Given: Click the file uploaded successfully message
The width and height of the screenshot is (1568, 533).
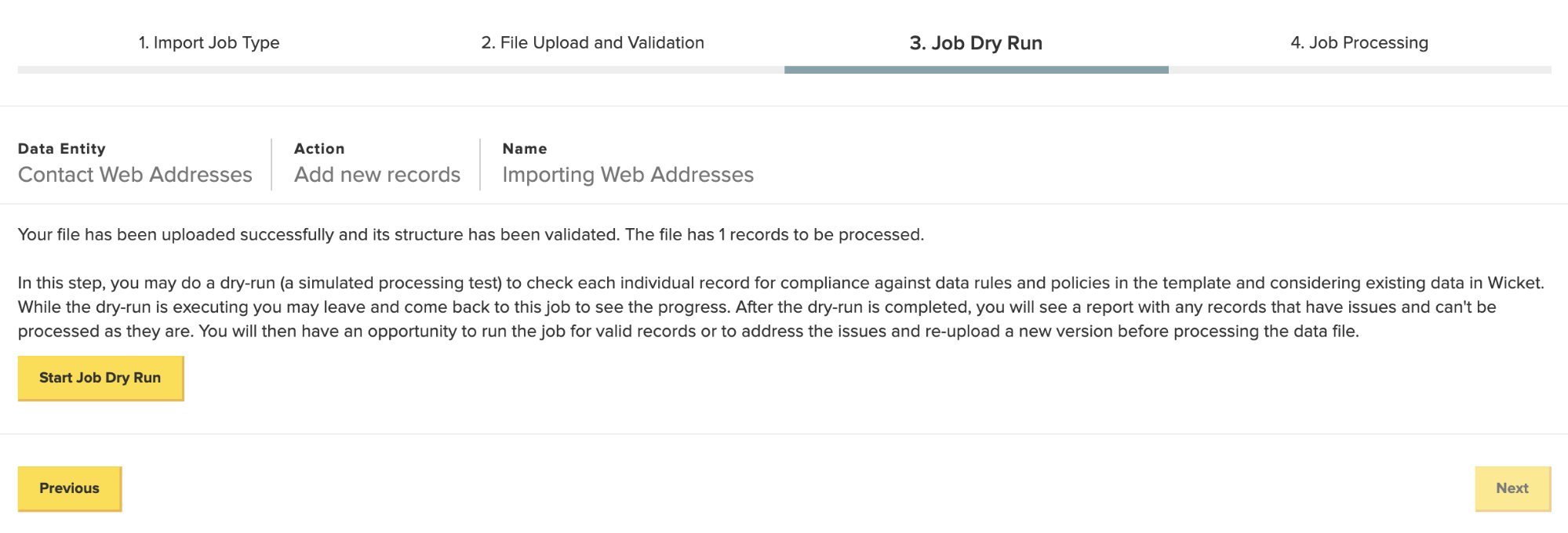Looking at the screenshot, I should coord(471,234).
